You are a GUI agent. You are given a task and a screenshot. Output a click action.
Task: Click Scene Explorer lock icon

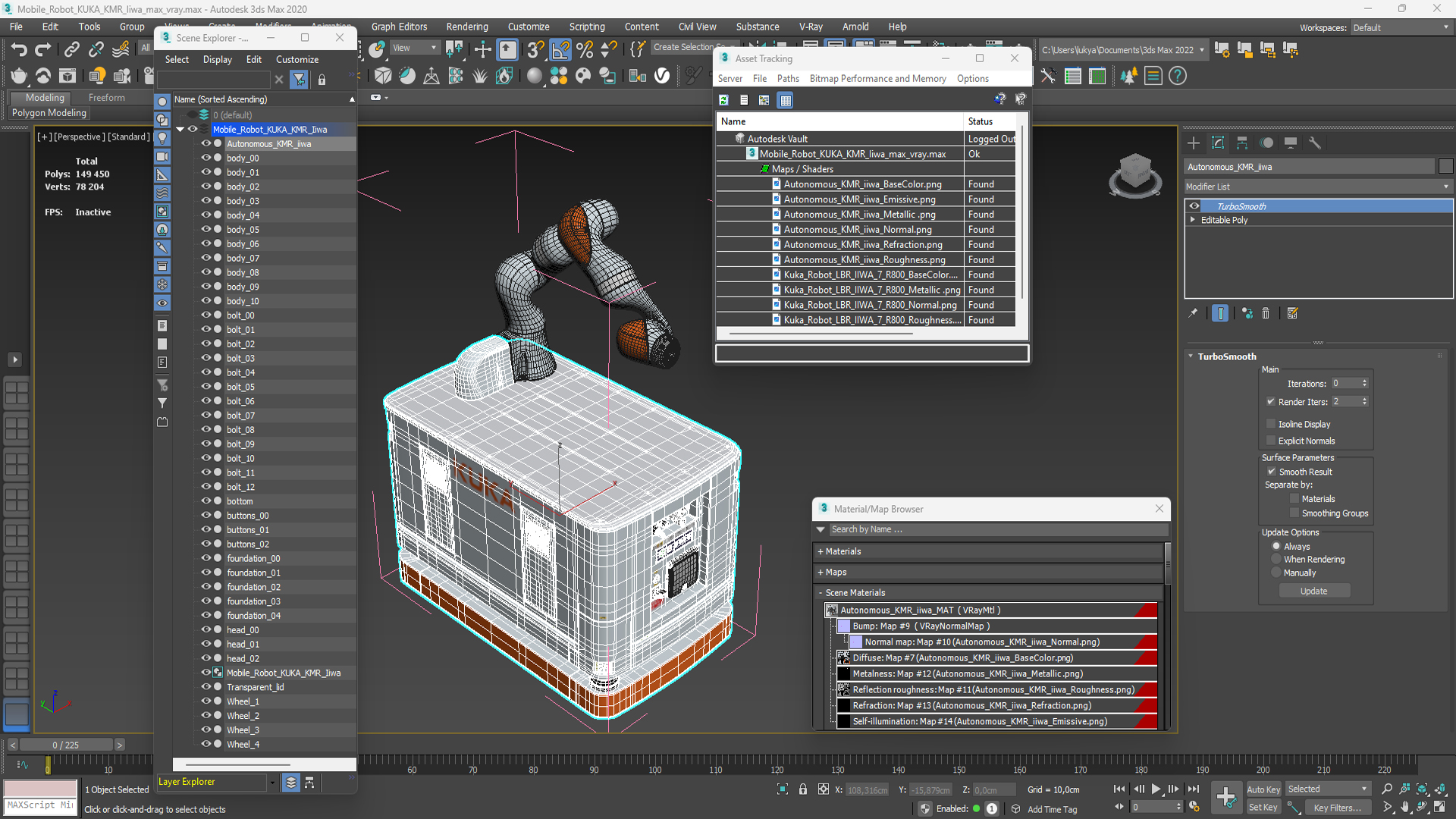322,79
